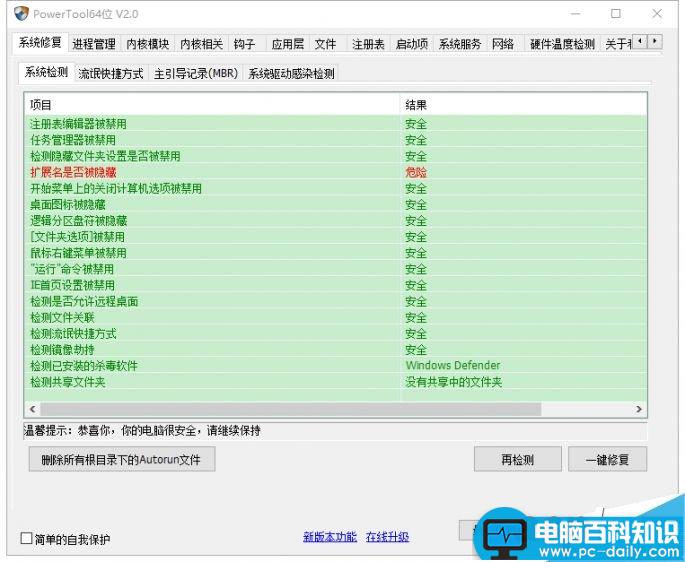Click the PowerTool shield icon in title bar
Image resolution: width=685 pixels, height=562 pixels.
(21, 14)
